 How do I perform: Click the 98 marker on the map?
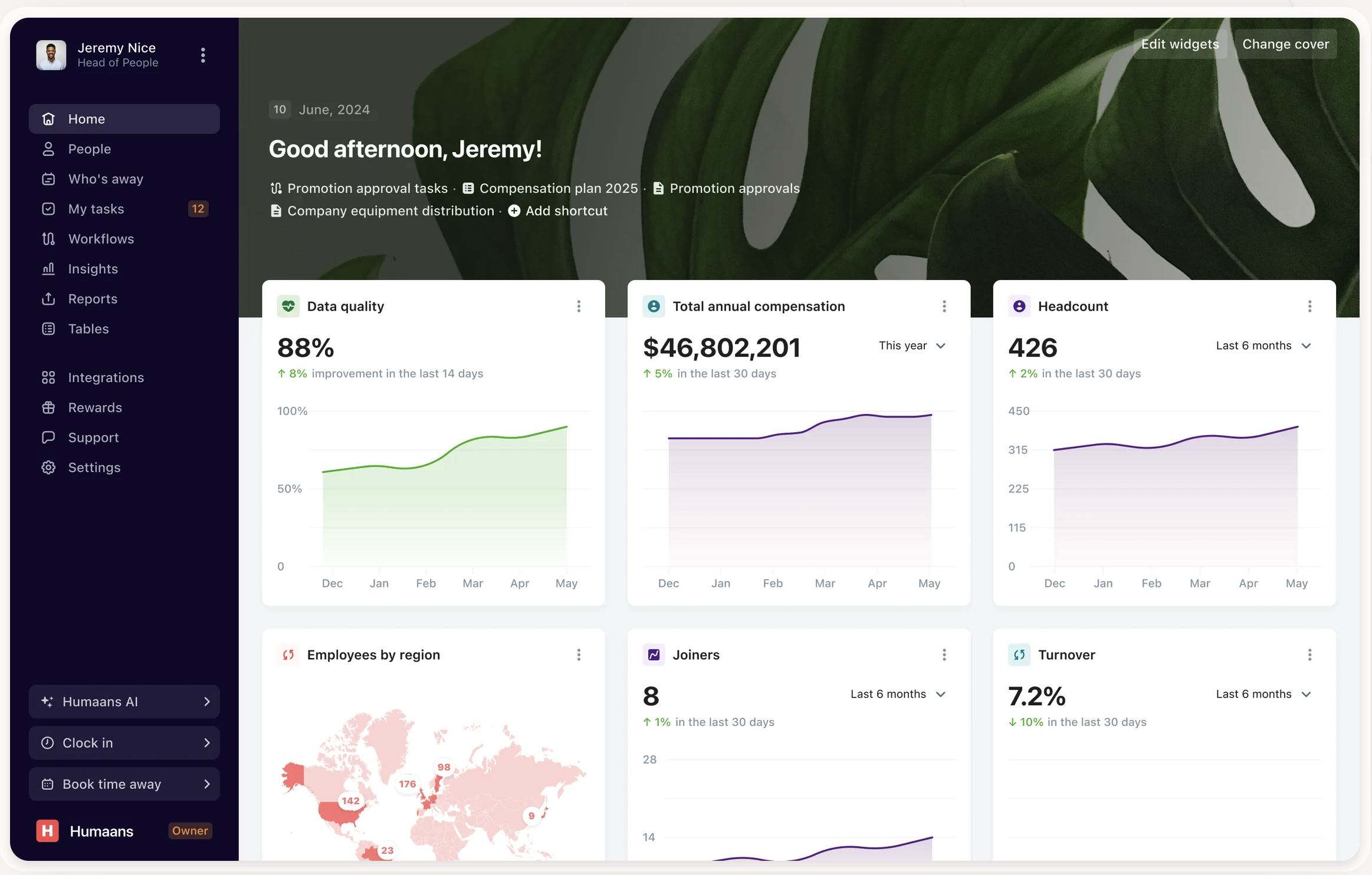click(x=444, y=767)
